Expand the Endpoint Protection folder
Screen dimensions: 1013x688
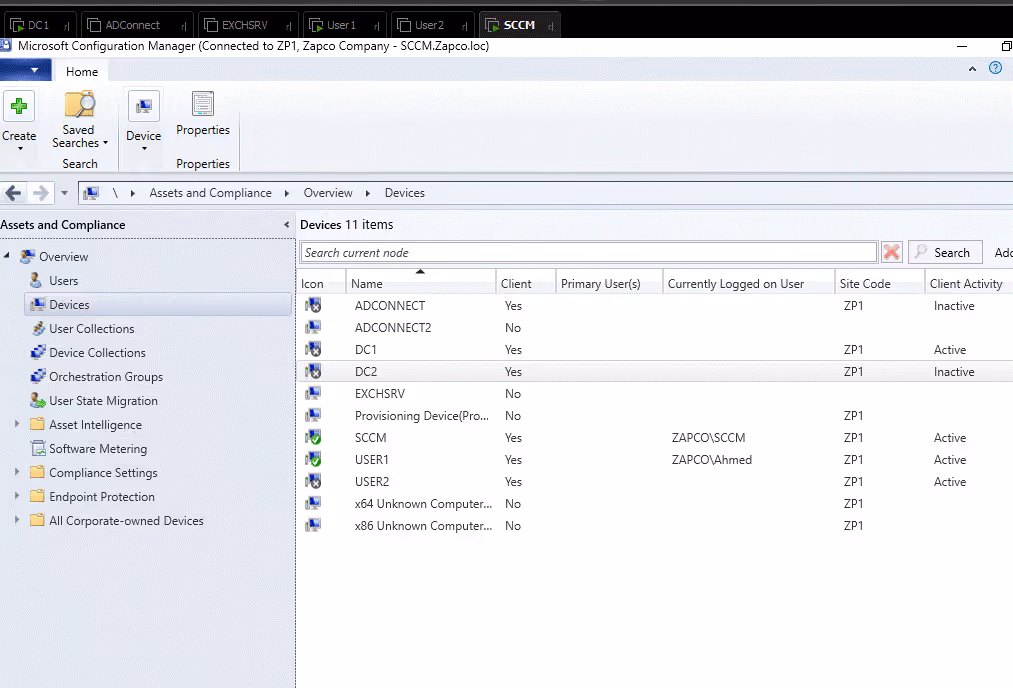[17, 497]
